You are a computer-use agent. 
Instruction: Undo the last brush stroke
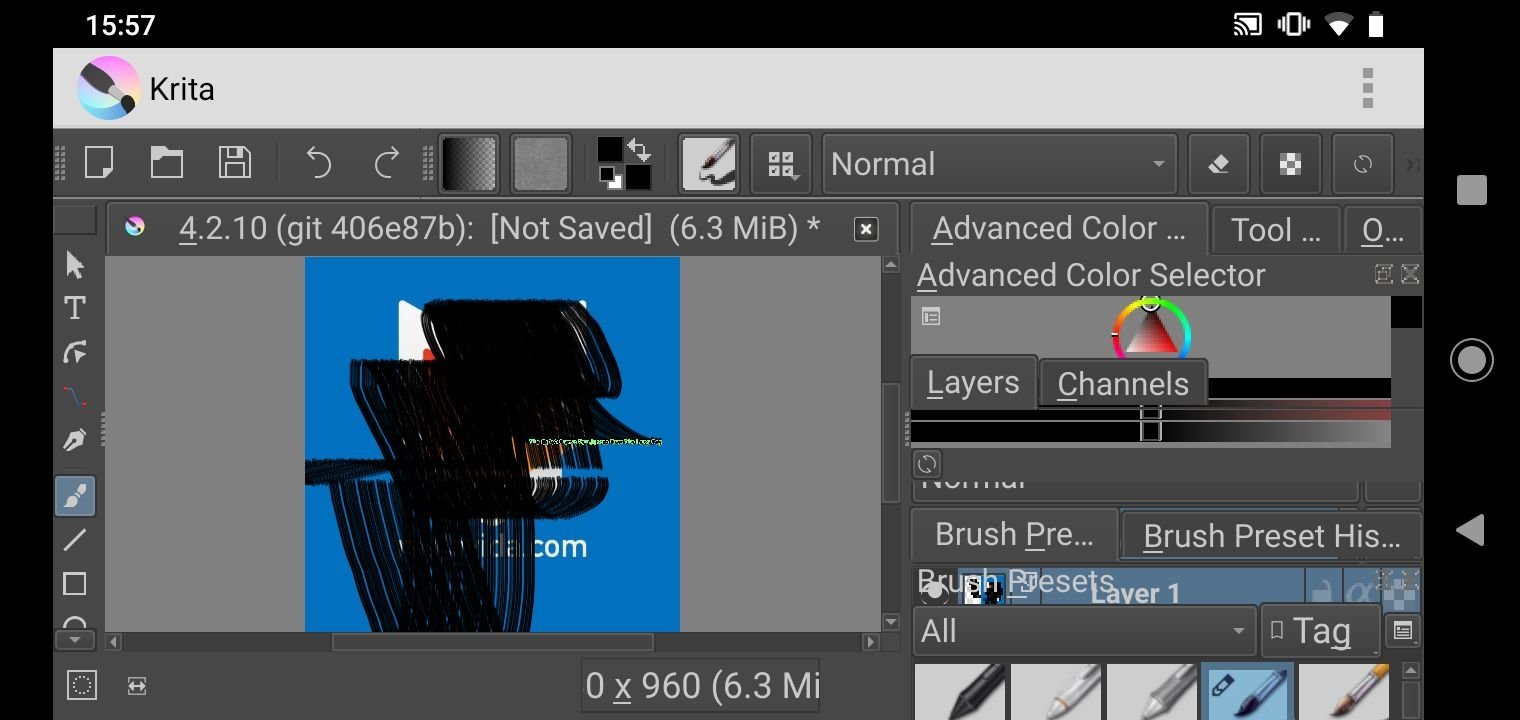(318, 163)
